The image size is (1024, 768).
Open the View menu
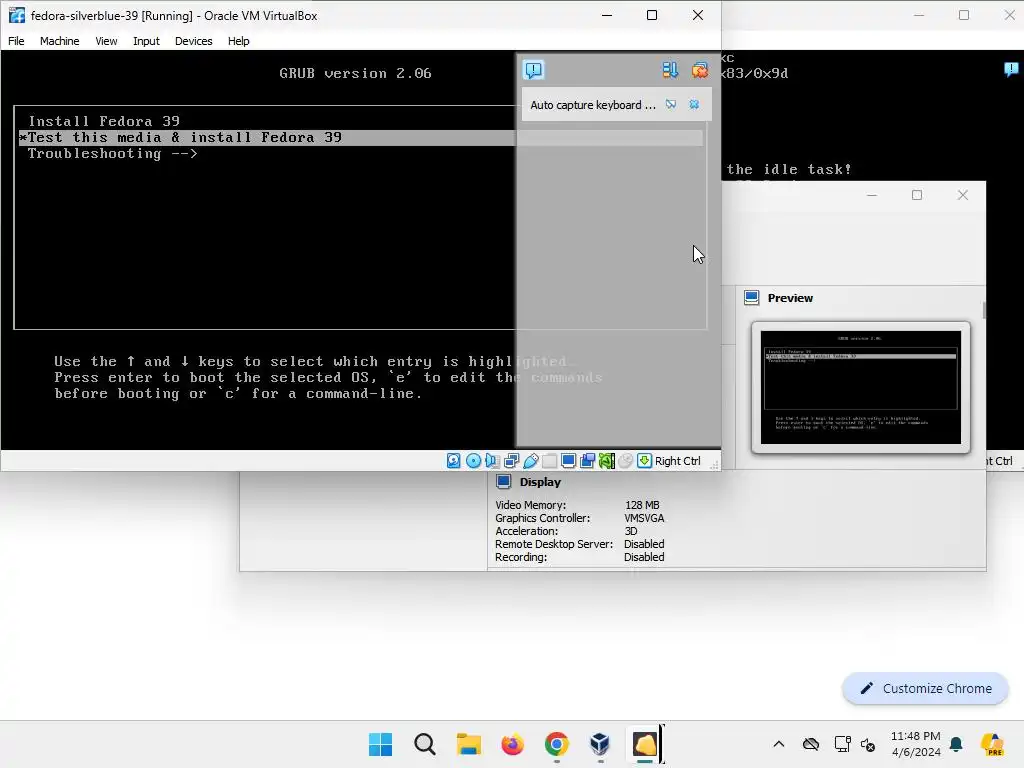click(106, 40)
